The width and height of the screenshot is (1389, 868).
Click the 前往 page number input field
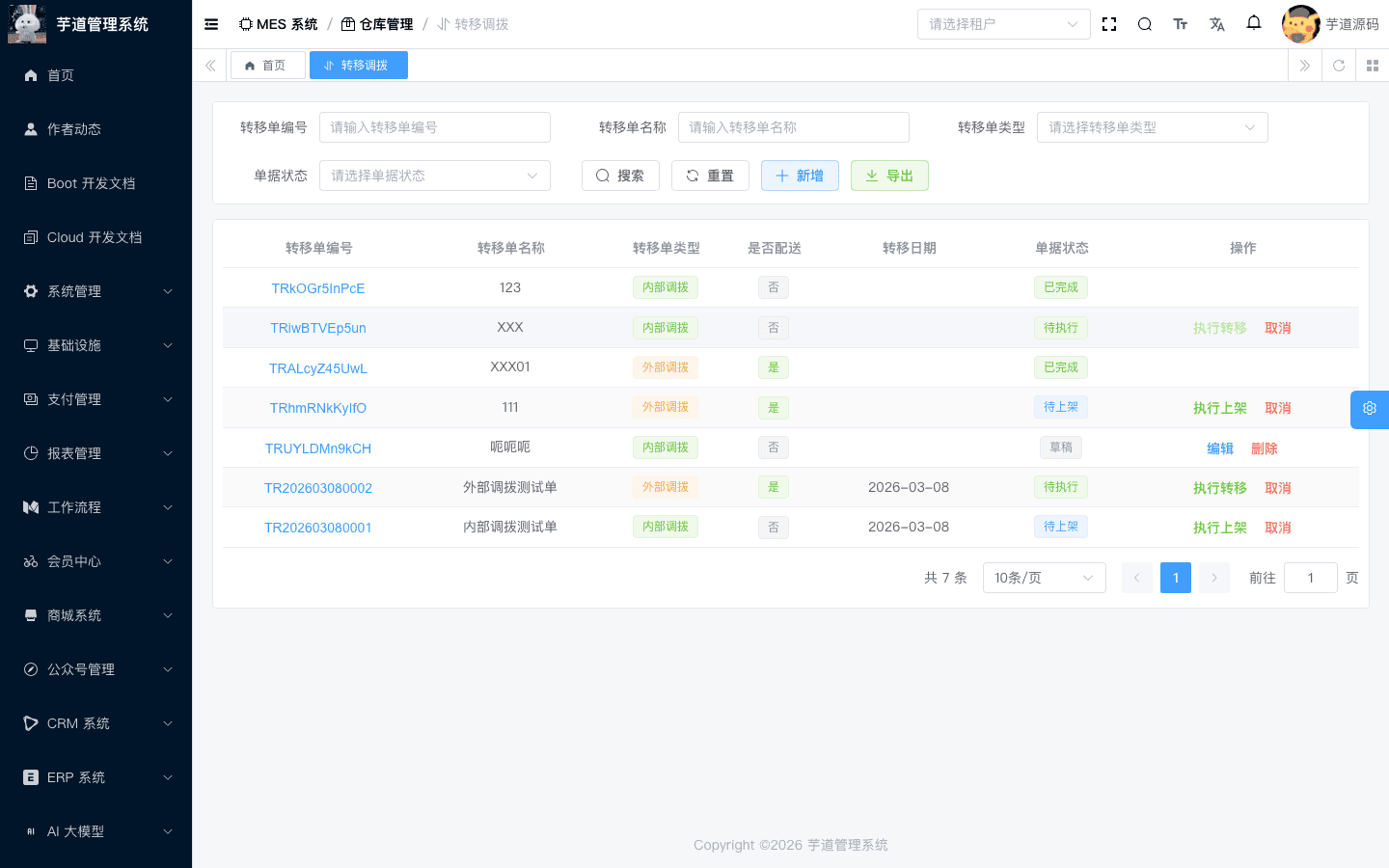coord(1310,577)
